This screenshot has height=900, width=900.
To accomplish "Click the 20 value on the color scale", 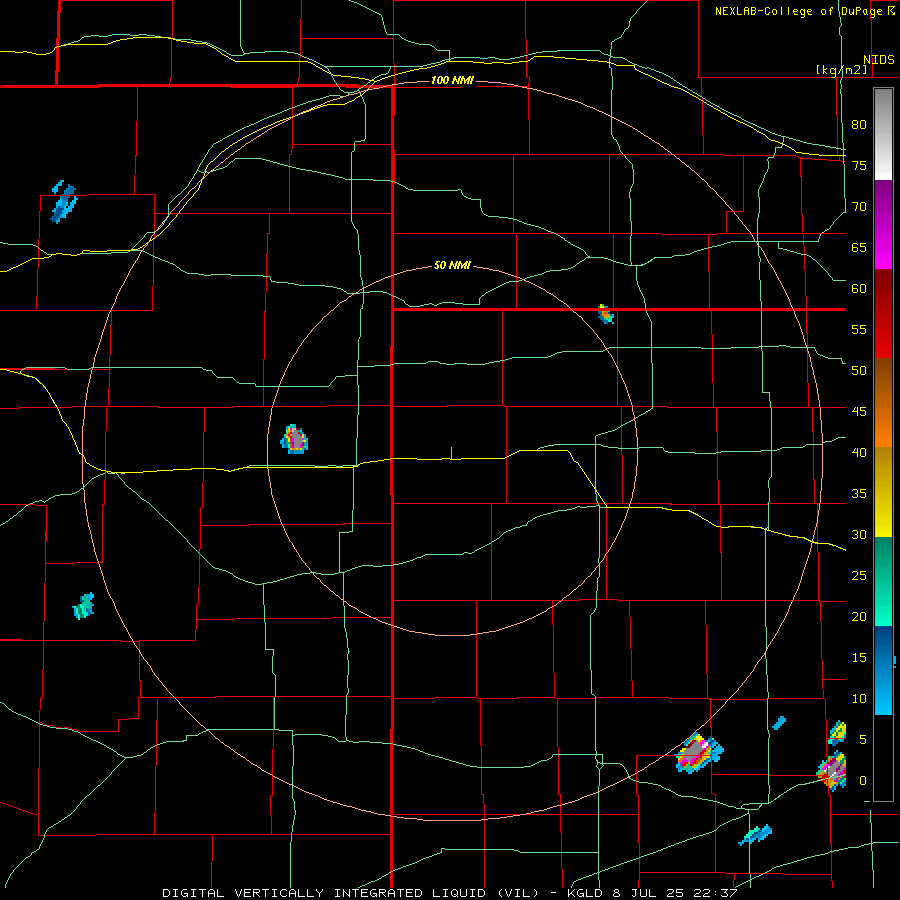I will tap(859, 617).
